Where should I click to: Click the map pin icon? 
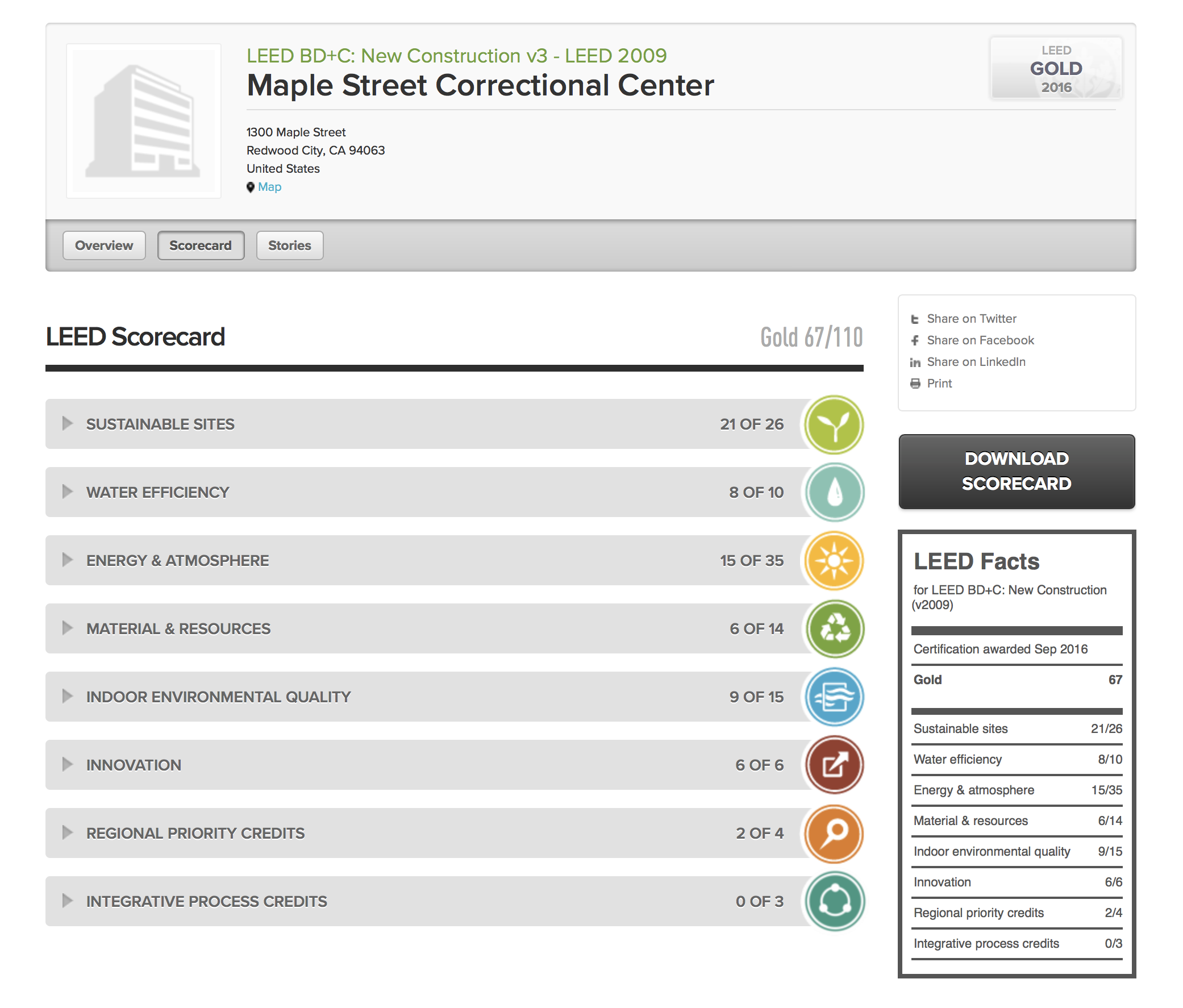250,188
